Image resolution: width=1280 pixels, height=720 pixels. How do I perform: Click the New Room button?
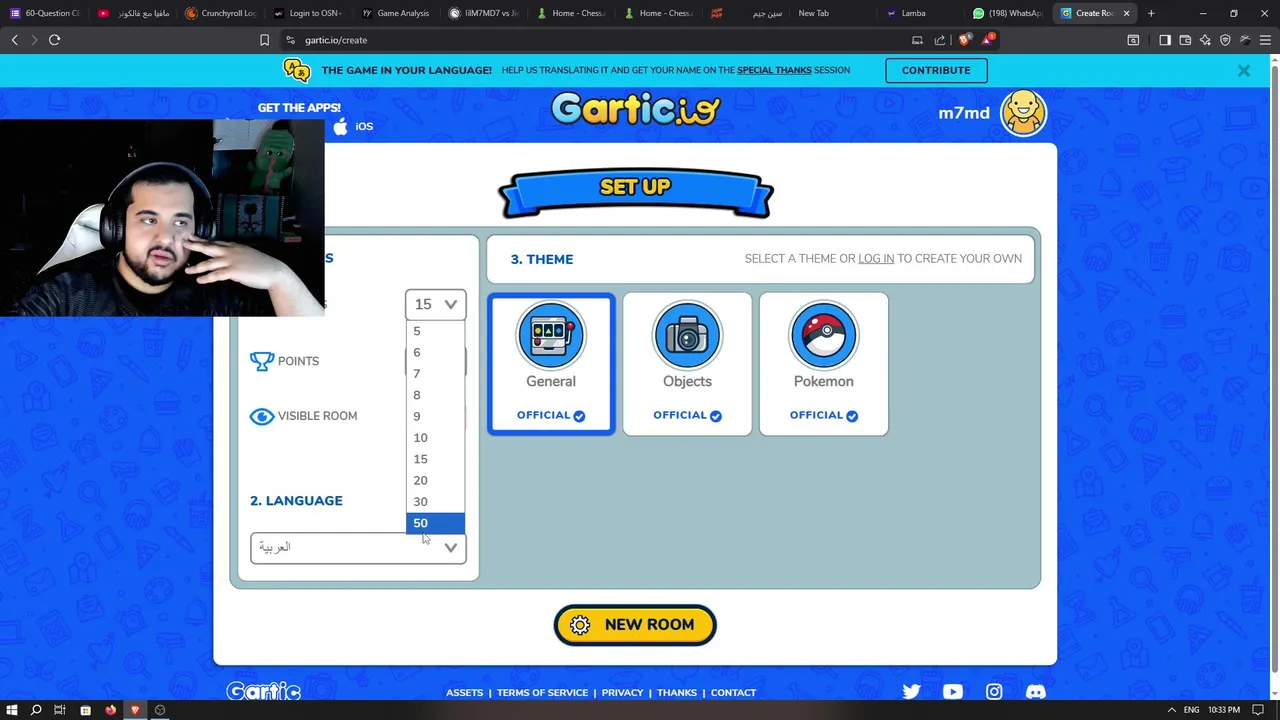(x=635, y=625)
